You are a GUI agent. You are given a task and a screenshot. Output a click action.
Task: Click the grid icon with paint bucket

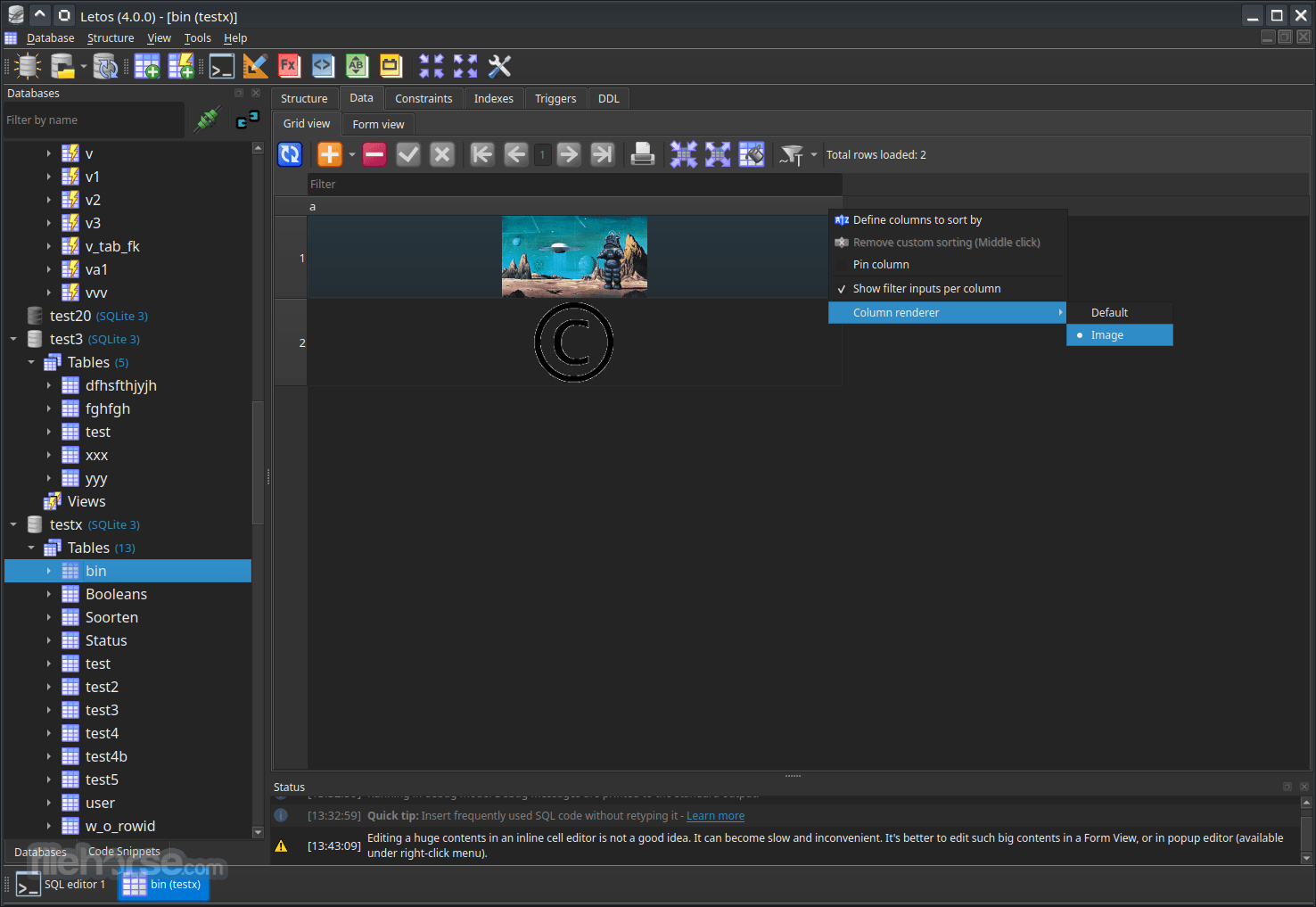pyautogui.click(x=752, y=154)
